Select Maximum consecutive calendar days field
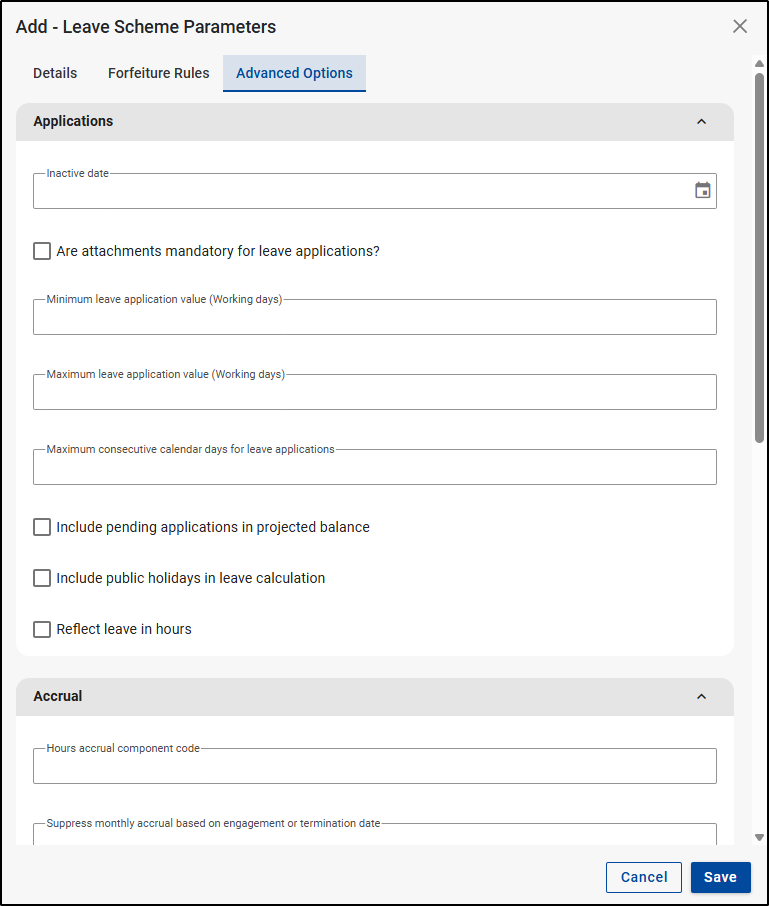This screenshot has height=906, width=769. tap(374, 468)
